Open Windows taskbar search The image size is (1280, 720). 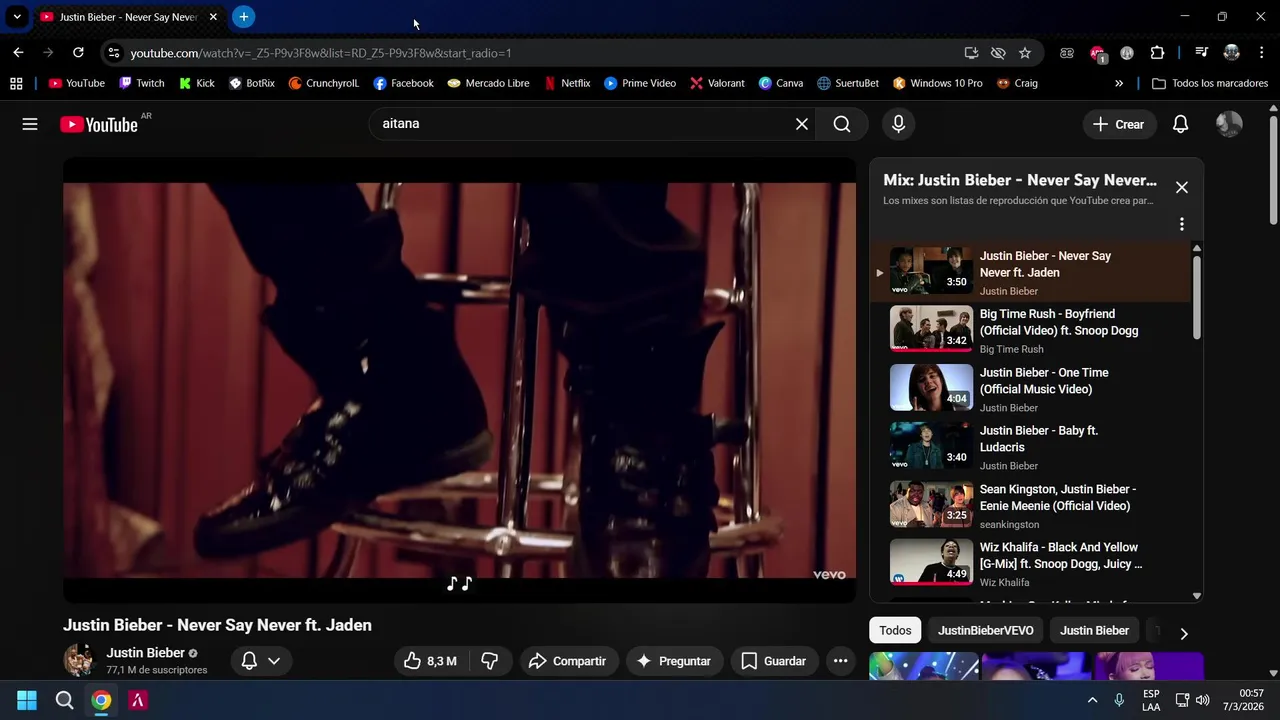(64, 700)
